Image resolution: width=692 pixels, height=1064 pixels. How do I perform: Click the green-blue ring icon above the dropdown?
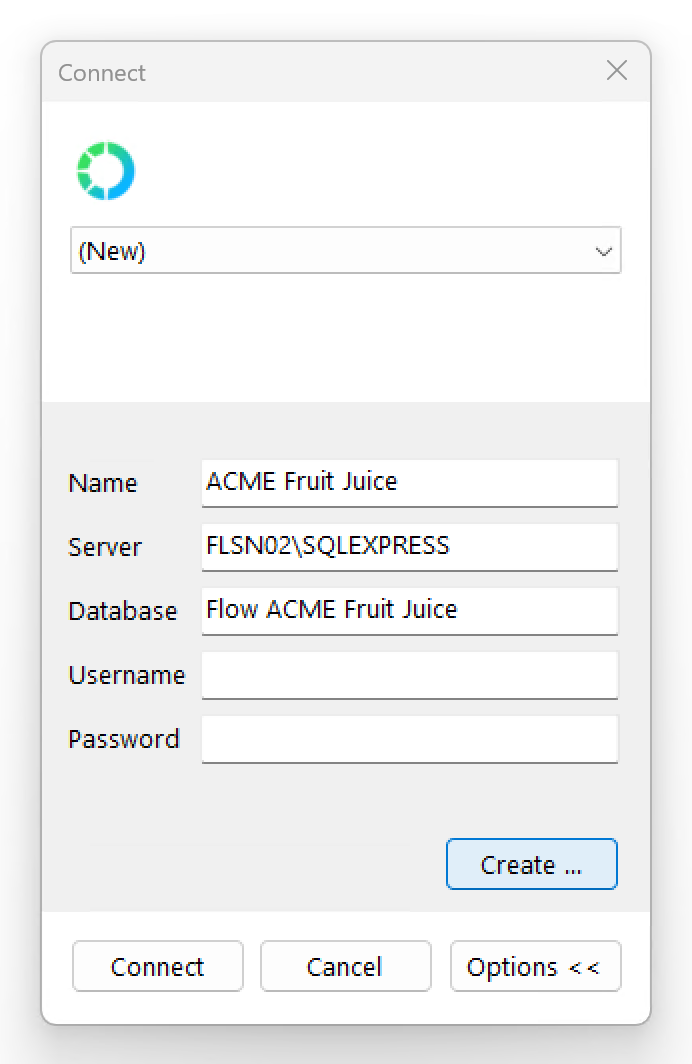pyautogui.click(x=106, y=170)
